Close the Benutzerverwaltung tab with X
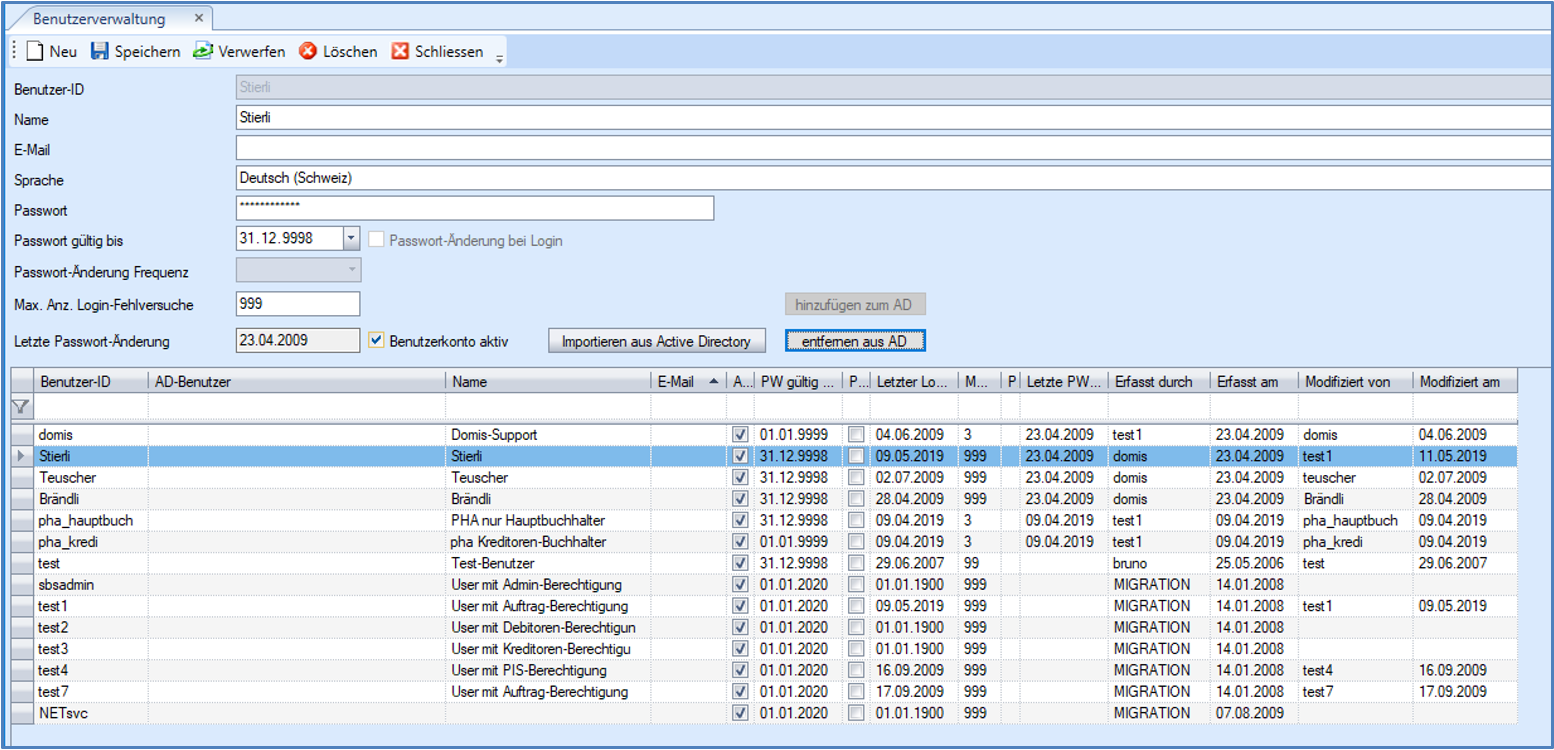This screenshot has width=1554, height=750. [x=198, y=18]
